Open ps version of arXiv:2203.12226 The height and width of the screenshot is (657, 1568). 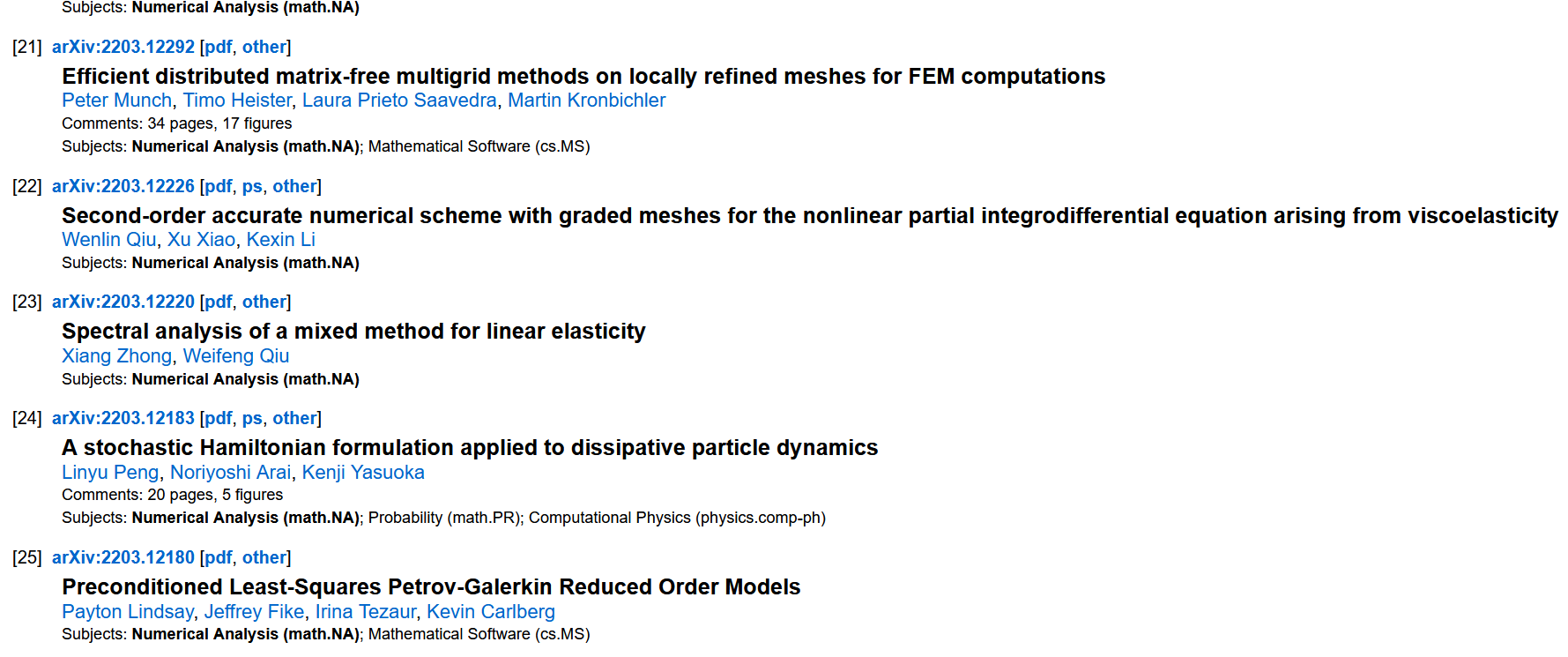pyautogui.click(x=252, y=186)
